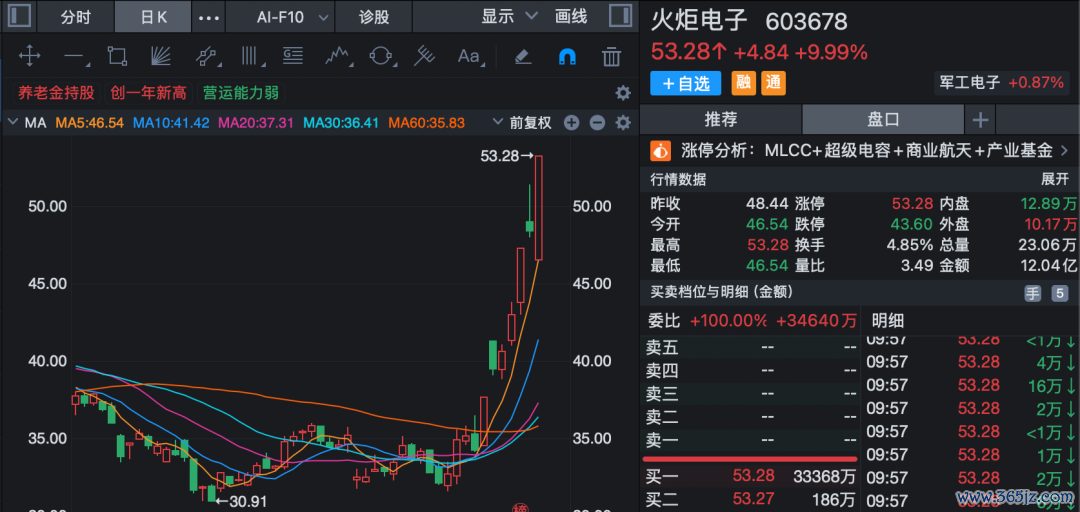Toggle the 画线 drawing tools
The width and height of the screenshot is (1080, 512).
[x=571, y=17]
